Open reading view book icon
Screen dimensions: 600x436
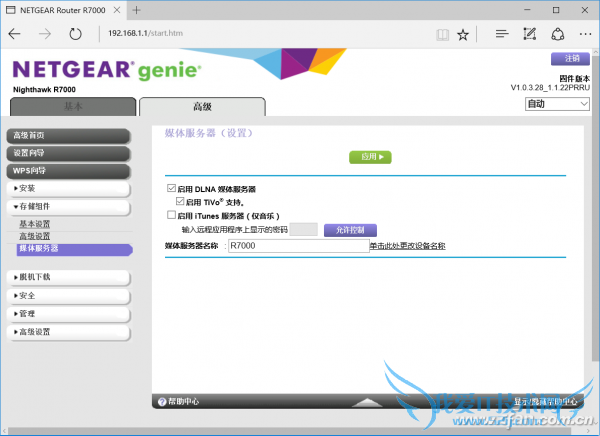442,35
